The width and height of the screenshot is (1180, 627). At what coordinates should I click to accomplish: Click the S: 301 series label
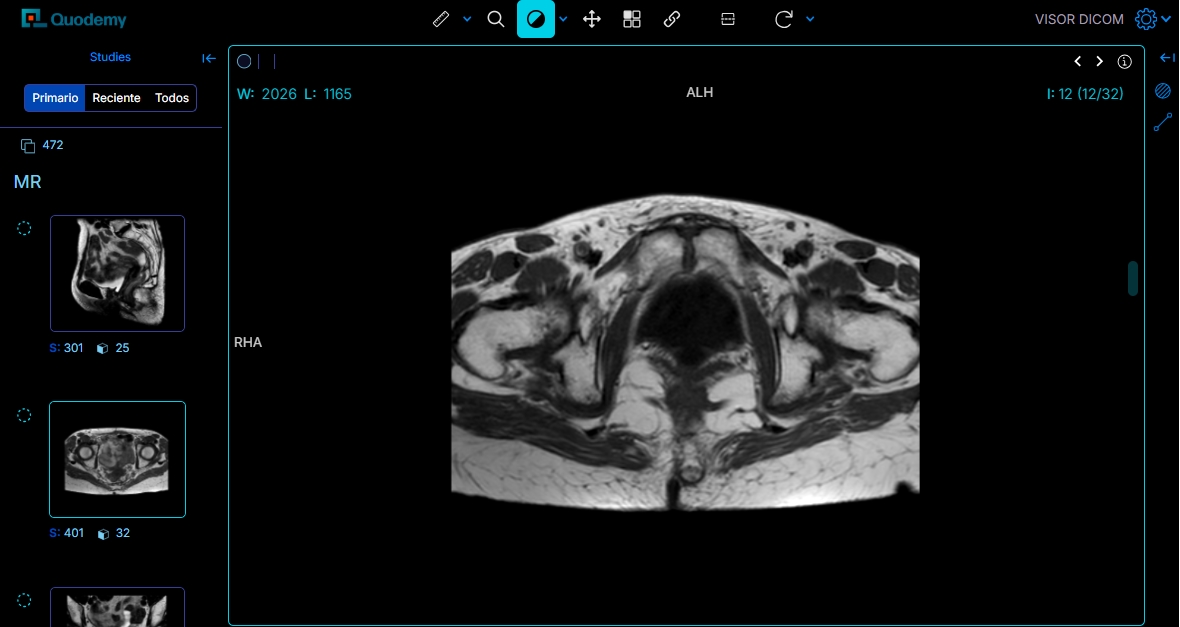tap(66, 348)
